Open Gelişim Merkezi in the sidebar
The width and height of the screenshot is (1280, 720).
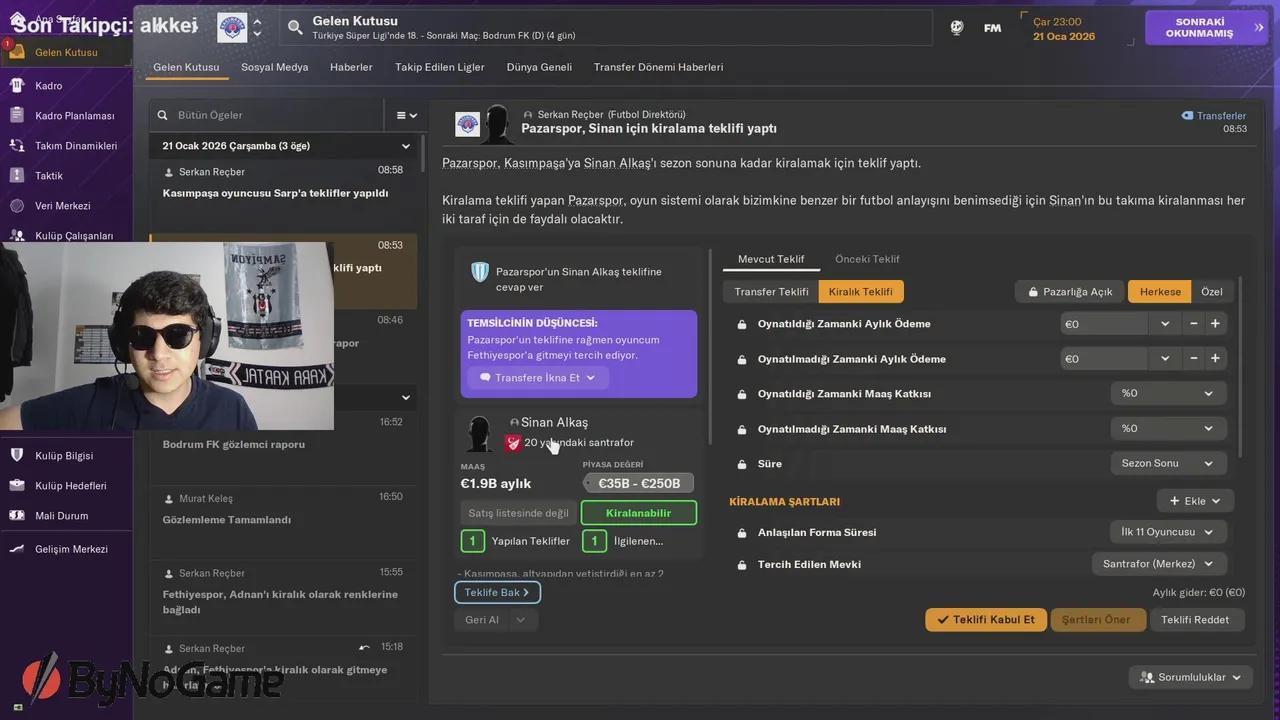(x=71, y=549)
